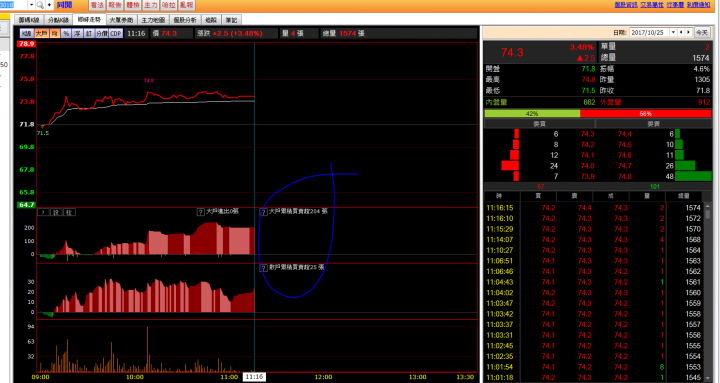Toggle the 訂 chart option button
This screenshot has height=383, width=720.
point(89,34)
